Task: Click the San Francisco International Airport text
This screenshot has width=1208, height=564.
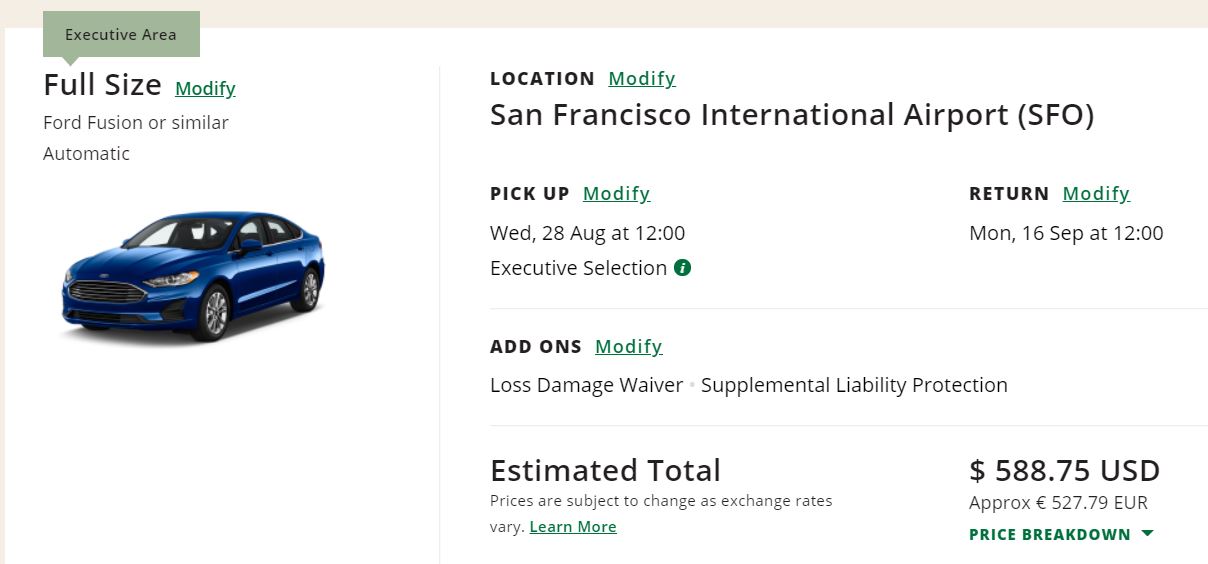Action: click(x=791, y=116)
